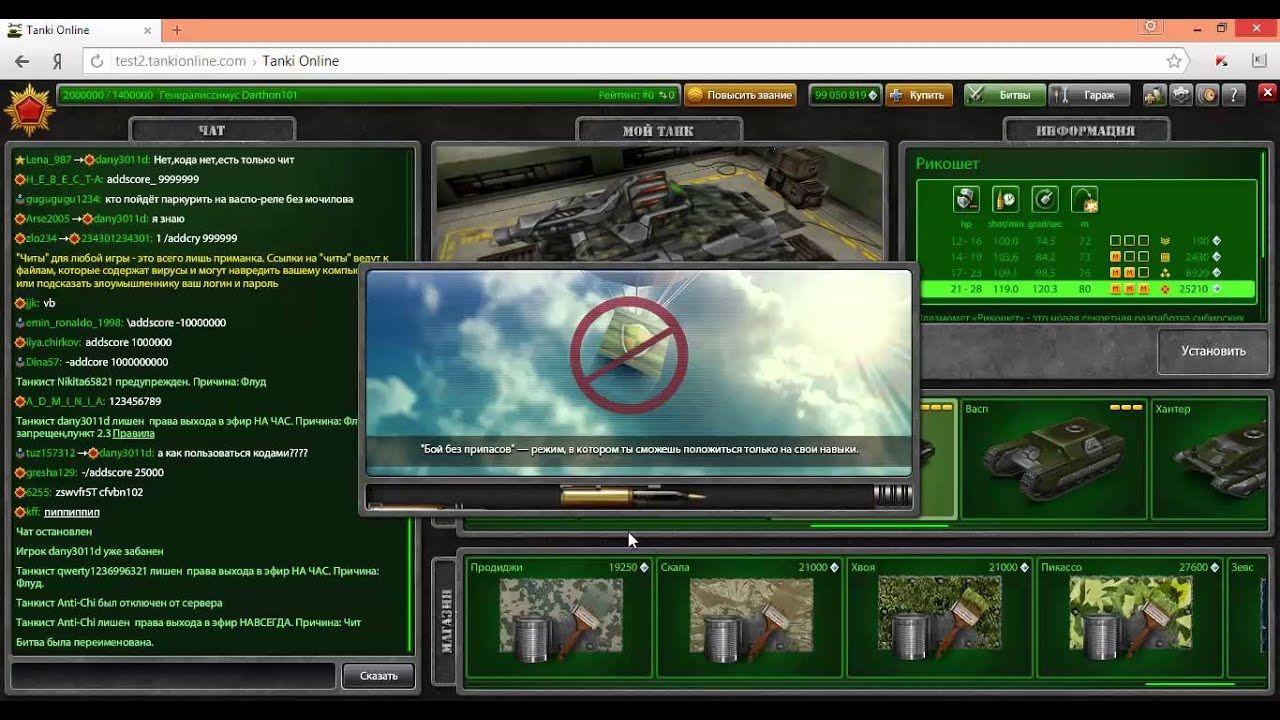Click the Купить buy crystals button
The height and width of the screenshot is (720, 1280).
click(916, 95)
